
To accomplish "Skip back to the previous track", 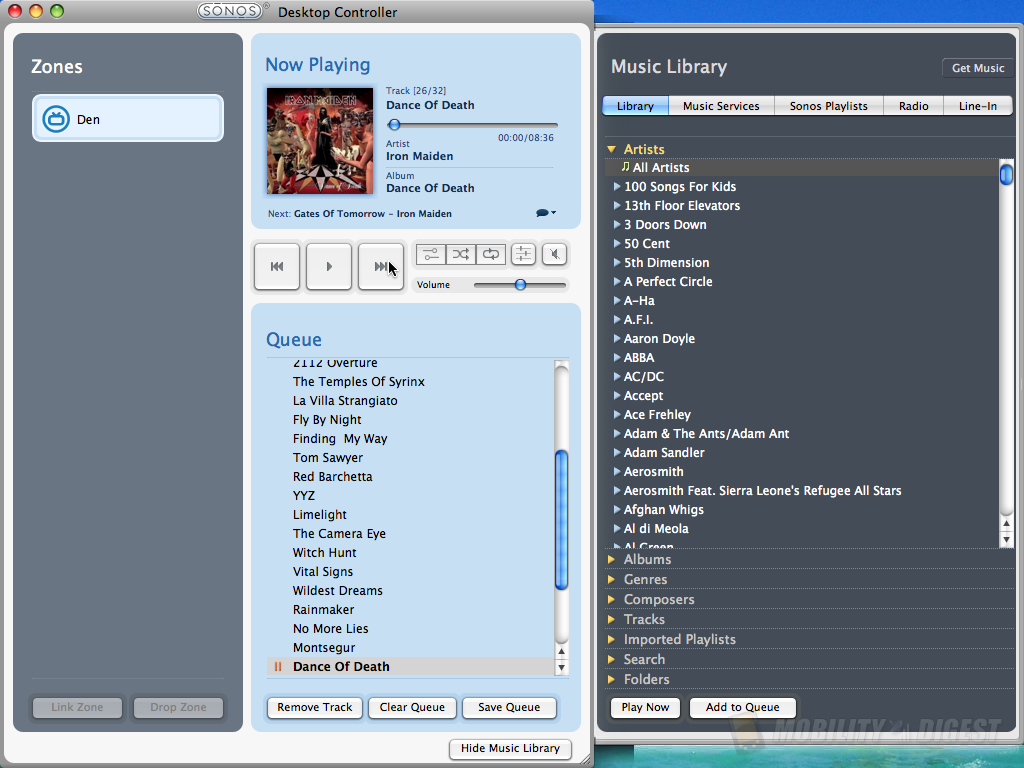I will (277, 266).
